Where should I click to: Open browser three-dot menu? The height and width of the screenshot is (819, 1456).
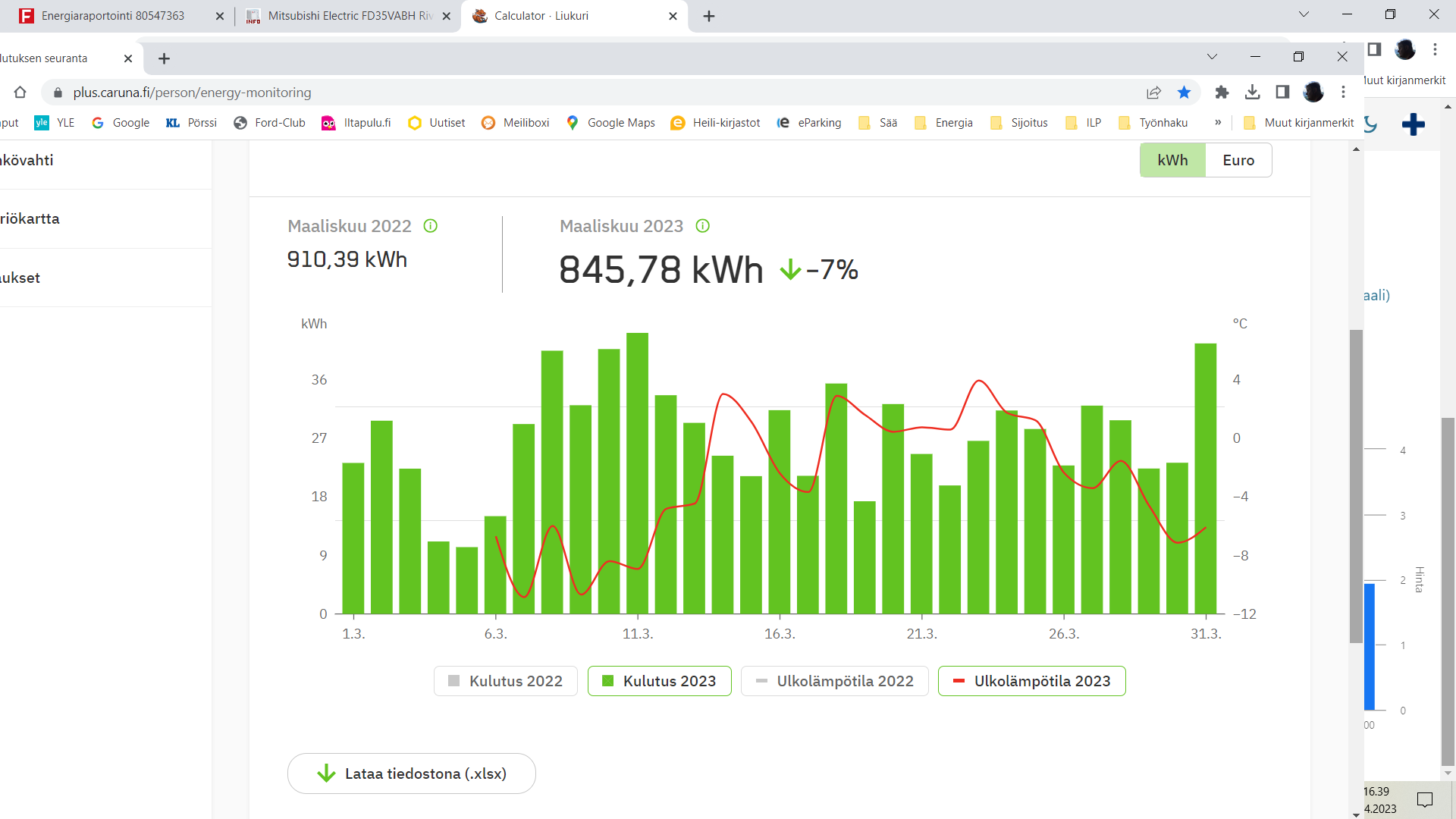pos(1343,93)
